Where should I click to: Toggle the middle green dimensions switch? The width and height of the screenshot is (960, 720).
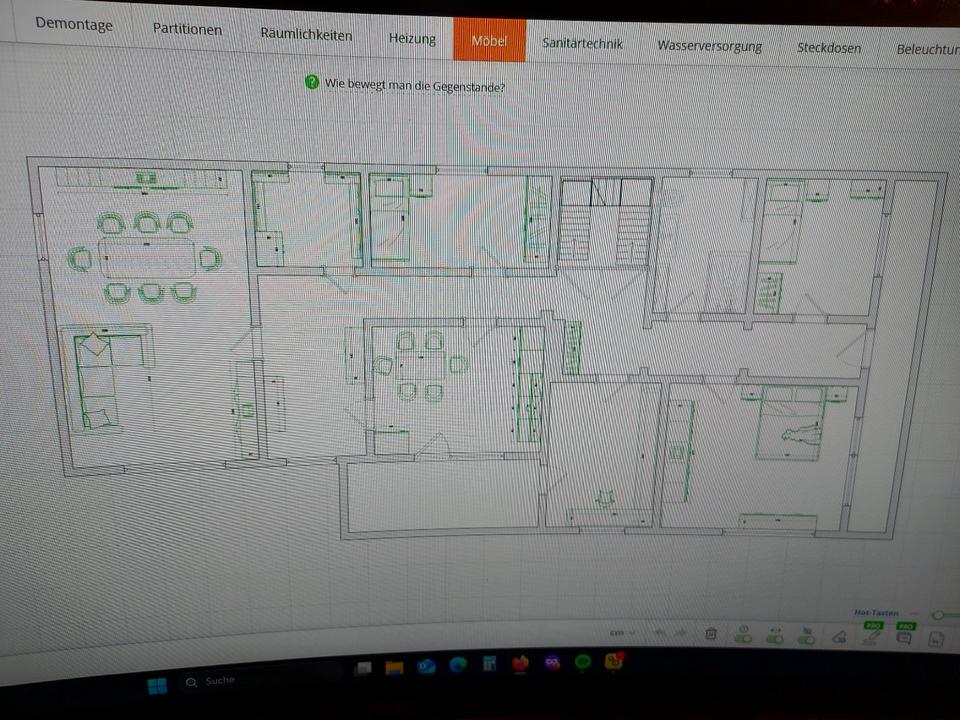point(774,636)
